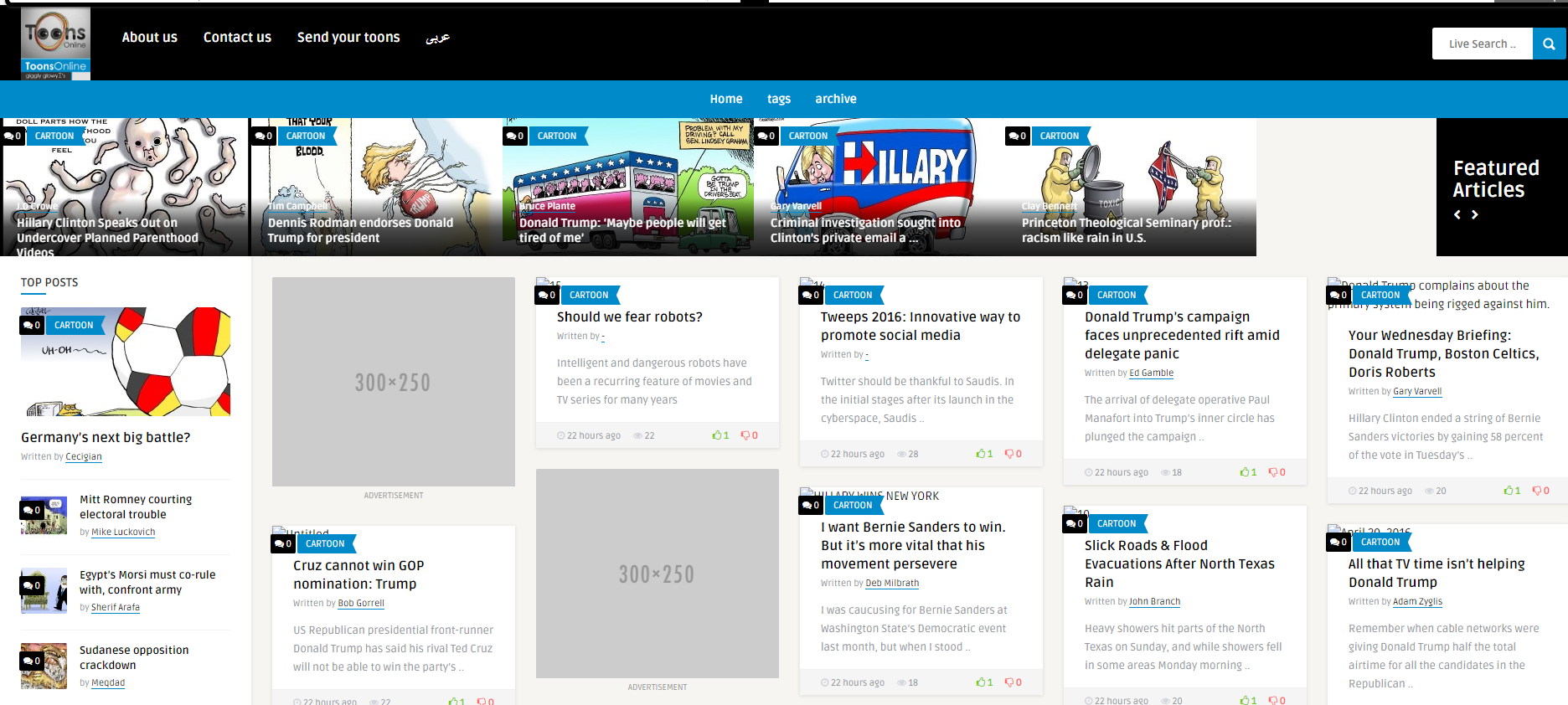Image resolution: width=1568 pixels, height=705 pixels.
Task: Click thumbs-up icon on 'Should we fear robots?'
Action: pyautogui.click(x=717, y=435)
